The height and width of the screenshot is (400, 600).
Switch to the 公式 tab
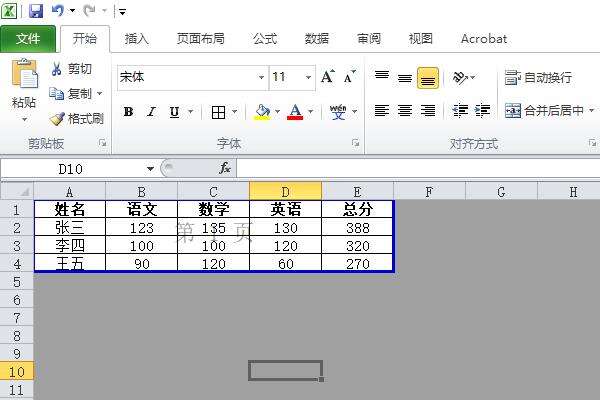(x=264, y=39)
